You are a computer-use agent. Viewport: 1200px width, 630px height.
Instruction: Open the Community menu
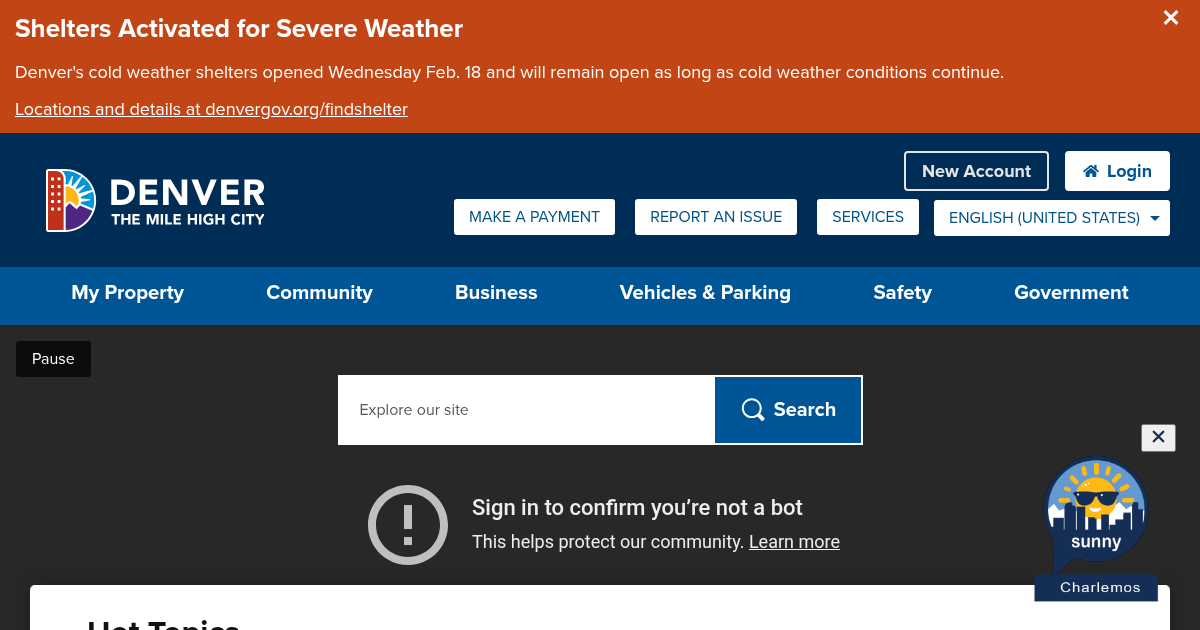(x=319, y=293)
